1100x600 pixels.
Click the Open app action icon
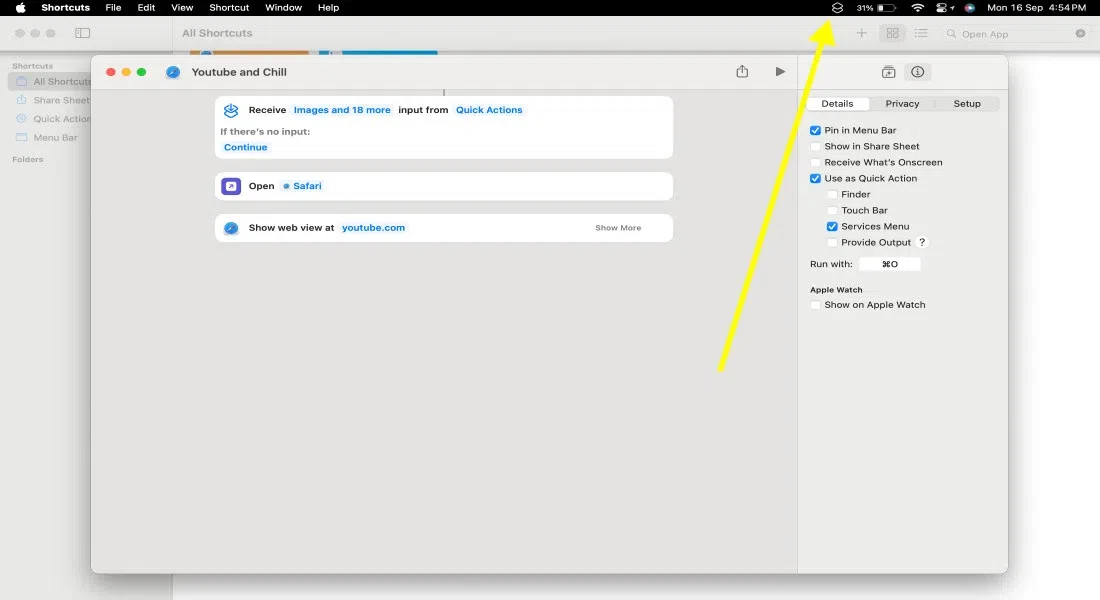231,186
